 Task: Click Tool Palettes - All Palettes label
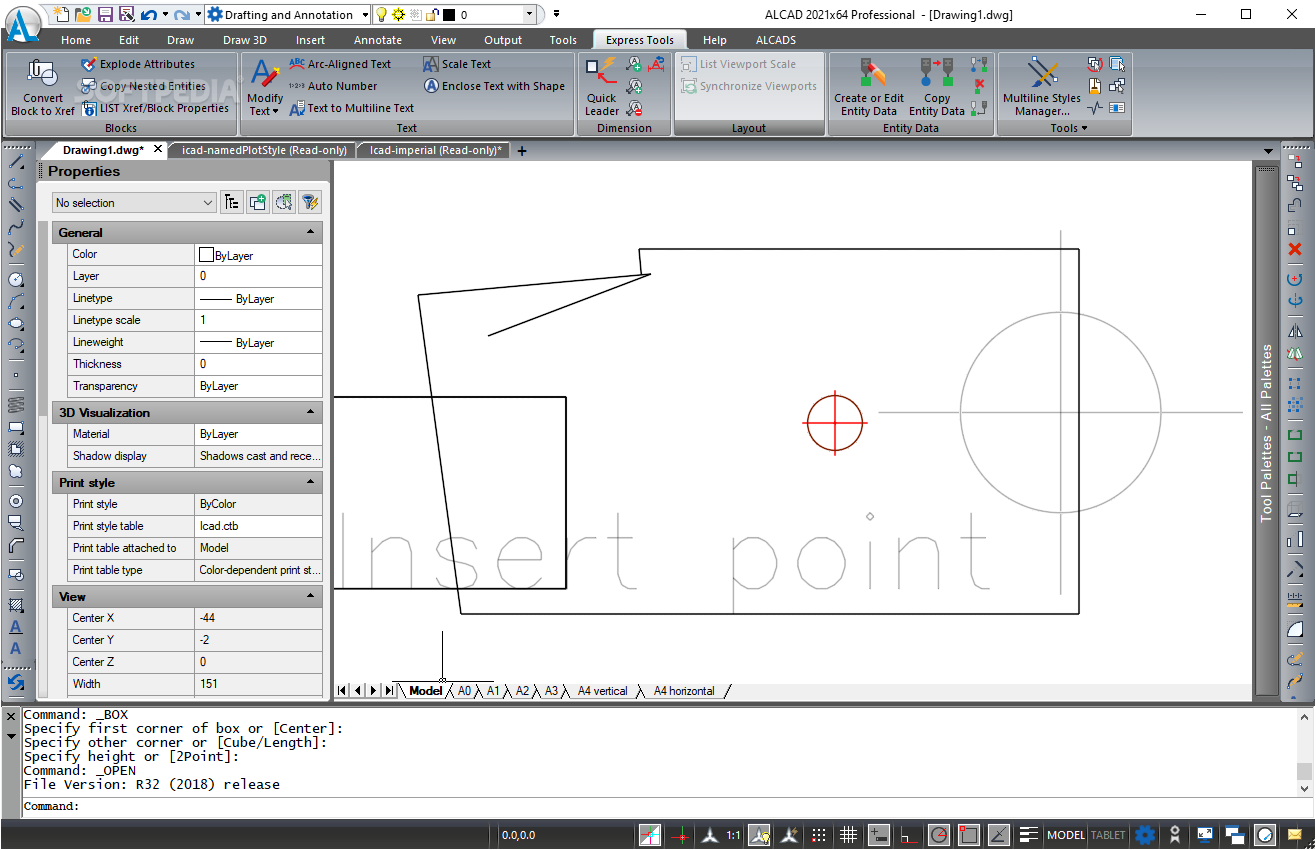[1267, 433]
